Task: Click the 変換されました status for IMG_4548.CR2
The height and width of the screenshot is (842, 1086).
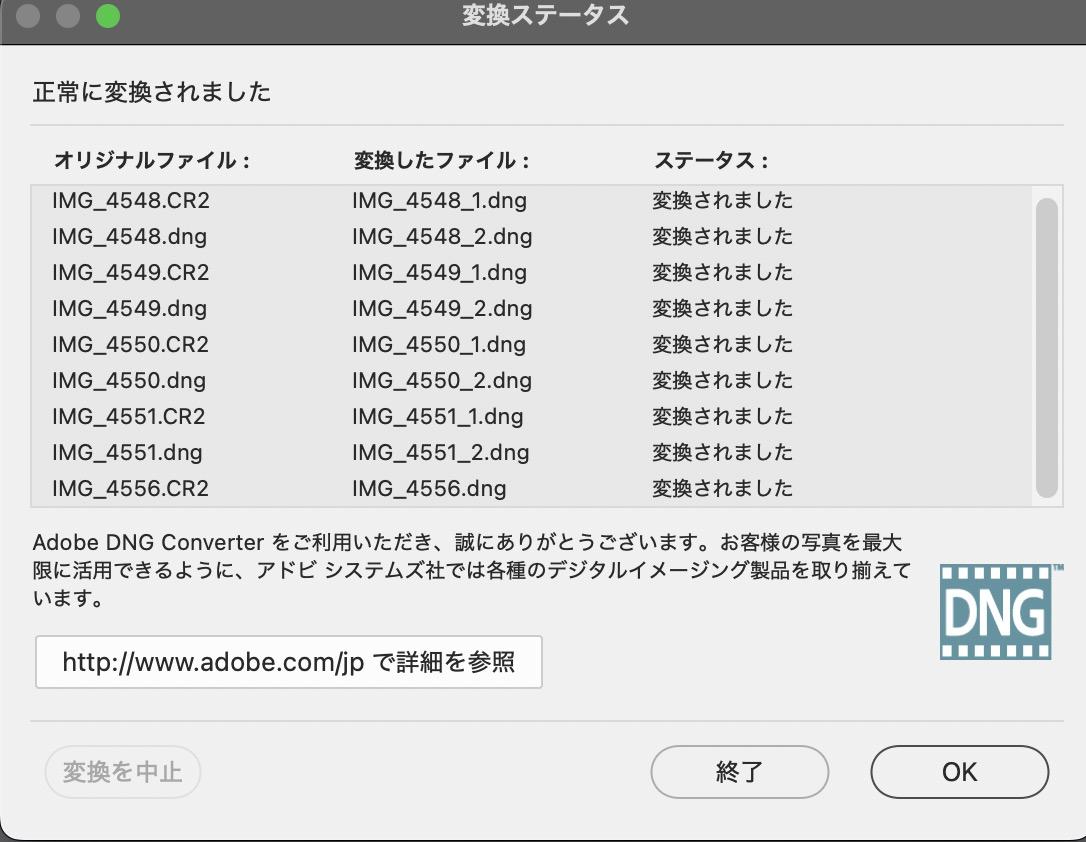Action: coord(722,201)
